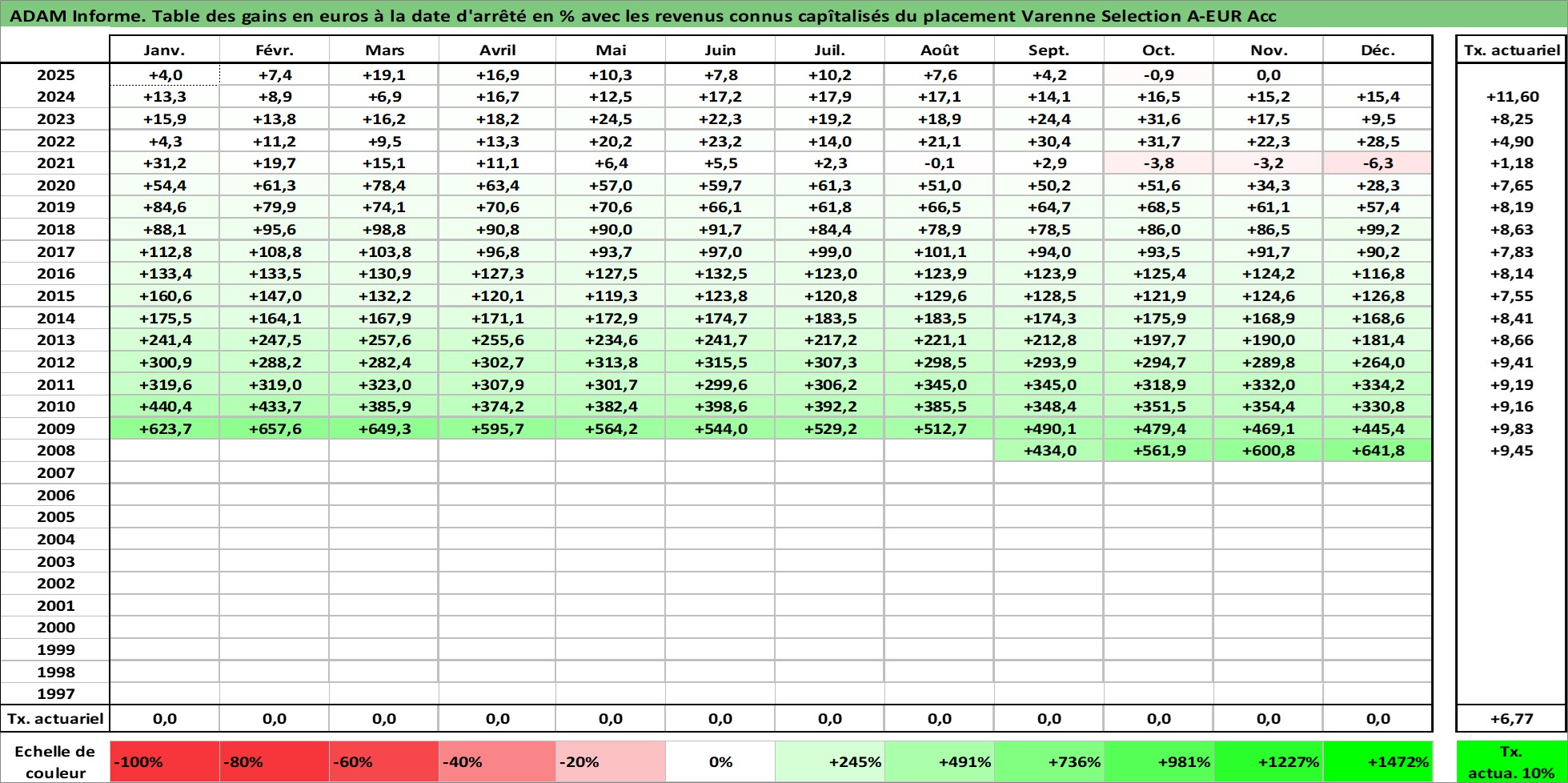The height and width of the screenshot is (783, 1568).
Task: Click the +6,77 overall actuarial rate
Action: click(1511, 718)
